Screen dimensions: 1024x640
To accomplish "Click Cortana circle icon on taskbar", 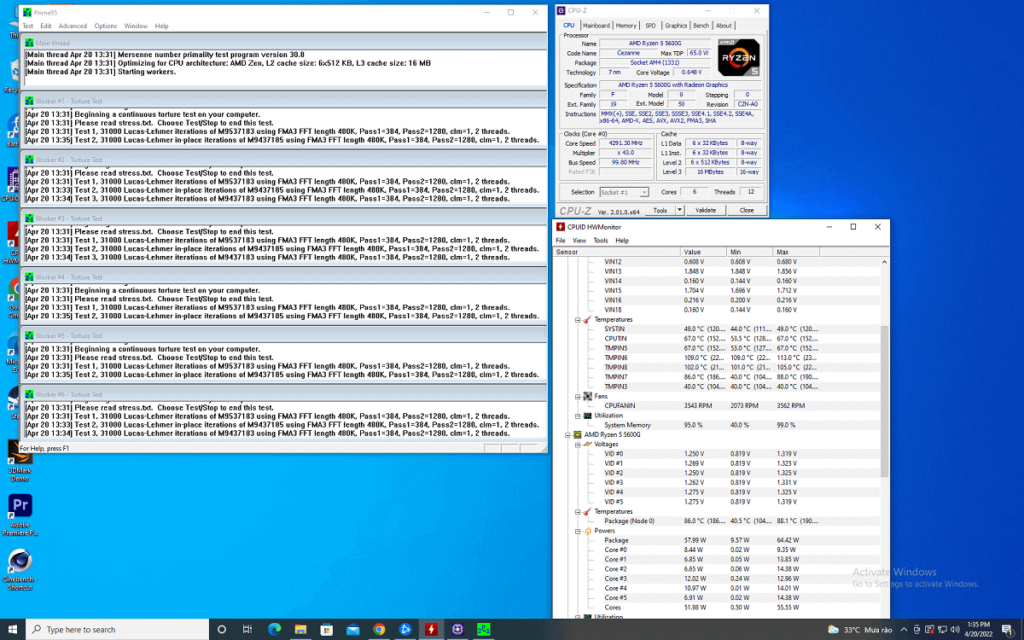I will pyautogui.click(x=221, y=629).
